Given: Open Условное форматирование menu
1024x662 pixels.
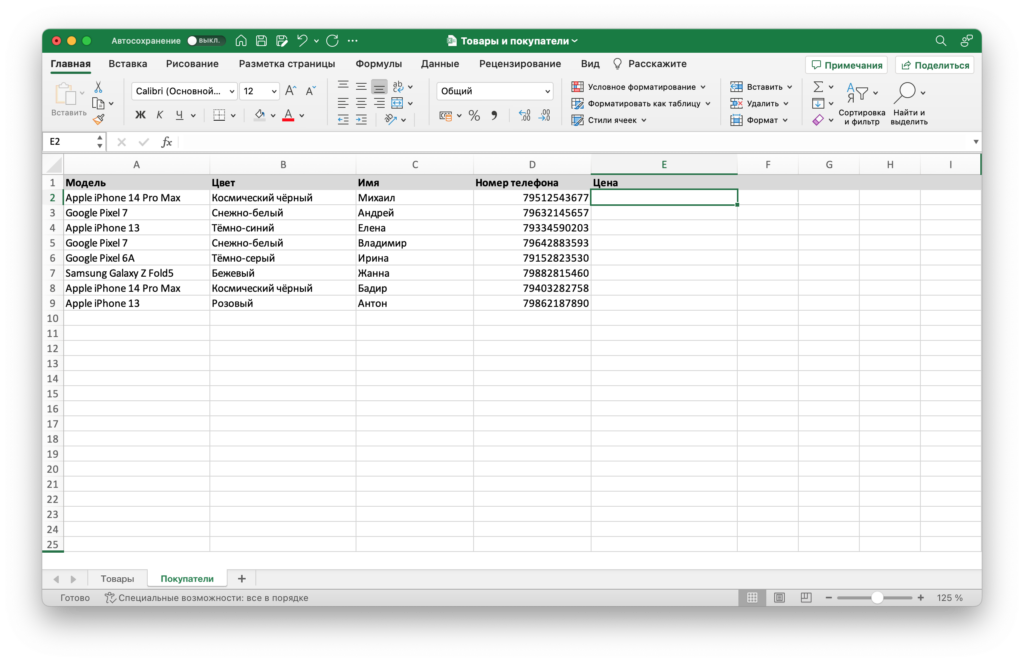Looking at the screenshot, I should 639,87.
